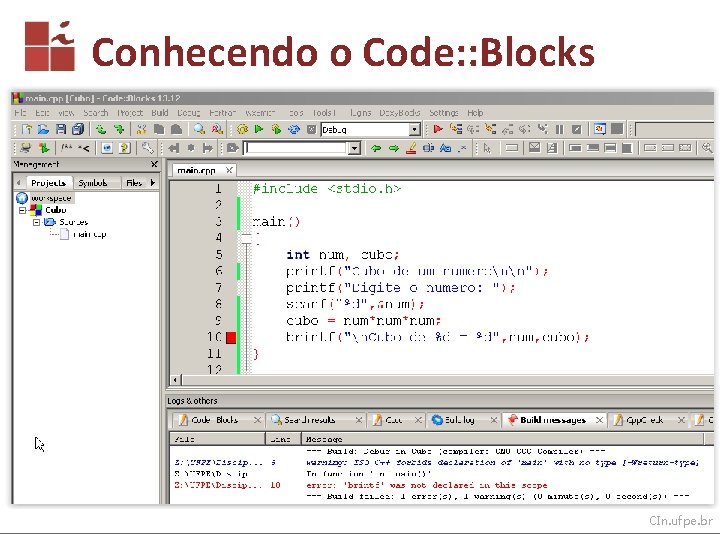Click the Paste icon in main toolbar
Image resolution: width=720 pixels, height=540 pixels.
pyautogui.click(x=176, y=129)
